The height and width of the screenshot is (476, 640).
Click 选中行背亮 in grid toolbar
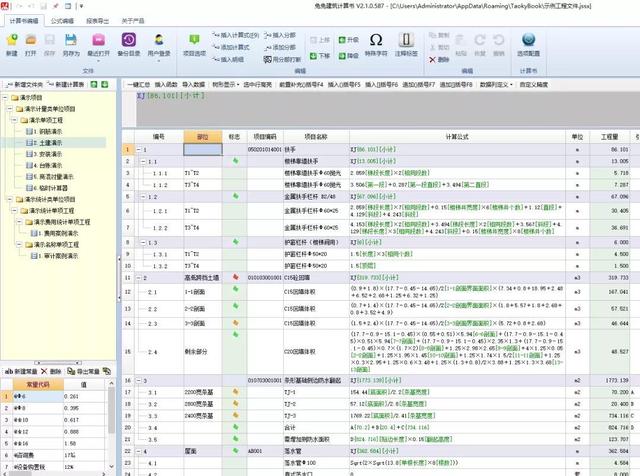(258, 85)
